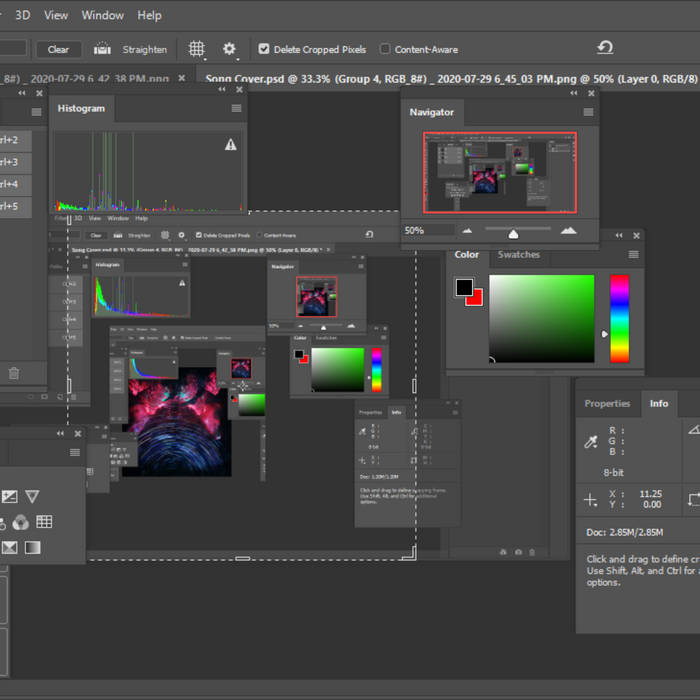Open the Window menu

click(102, 15)
